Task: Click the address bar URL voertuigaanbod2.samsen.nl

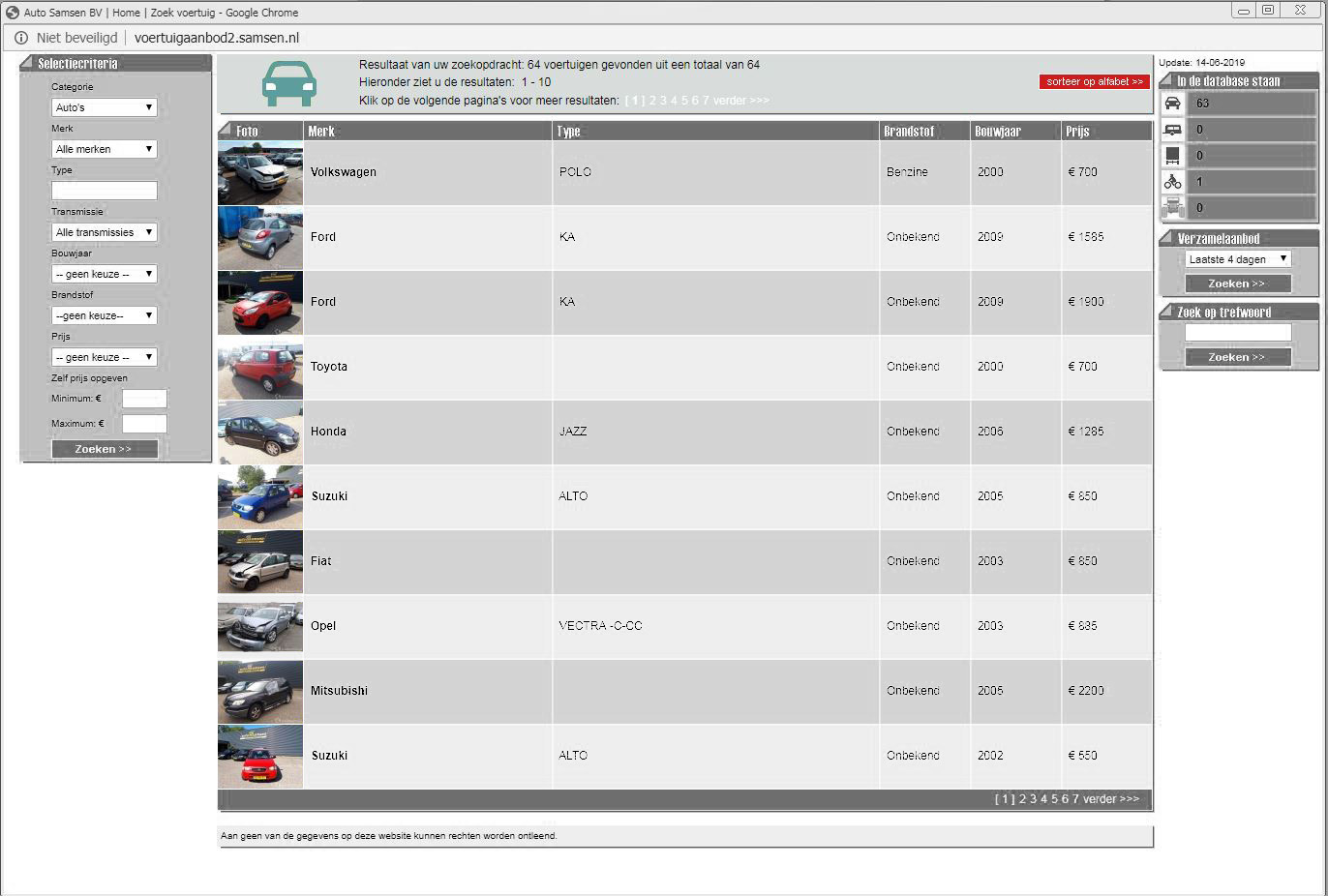Action: [x=217, y=38]
